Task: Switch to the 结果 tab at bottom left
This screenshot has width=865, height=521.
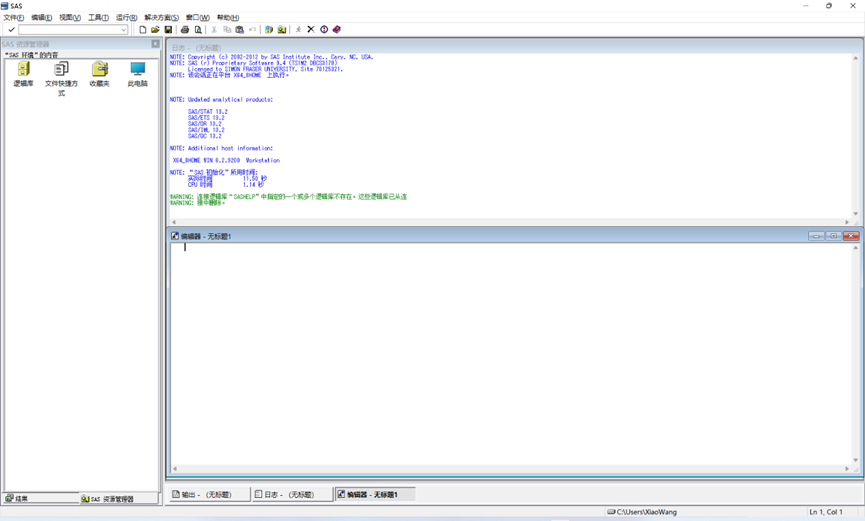Action: pos(41,498)
